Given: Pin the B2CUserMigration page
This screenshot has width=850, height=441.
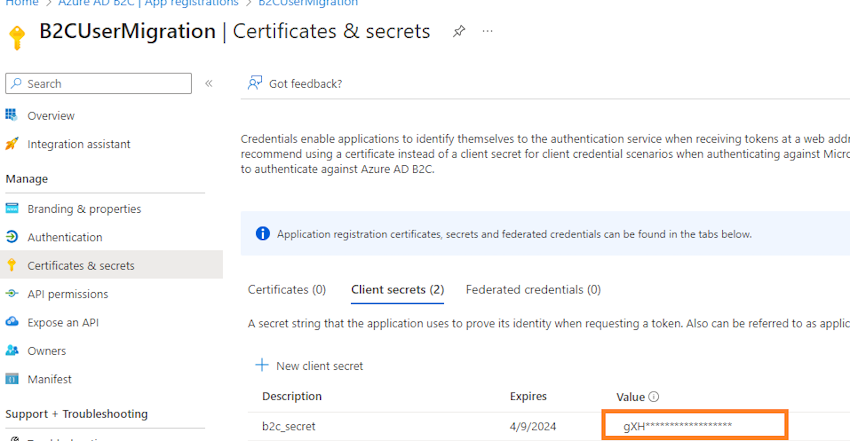Looking at the screenshot, I should [x=459, y=31].
